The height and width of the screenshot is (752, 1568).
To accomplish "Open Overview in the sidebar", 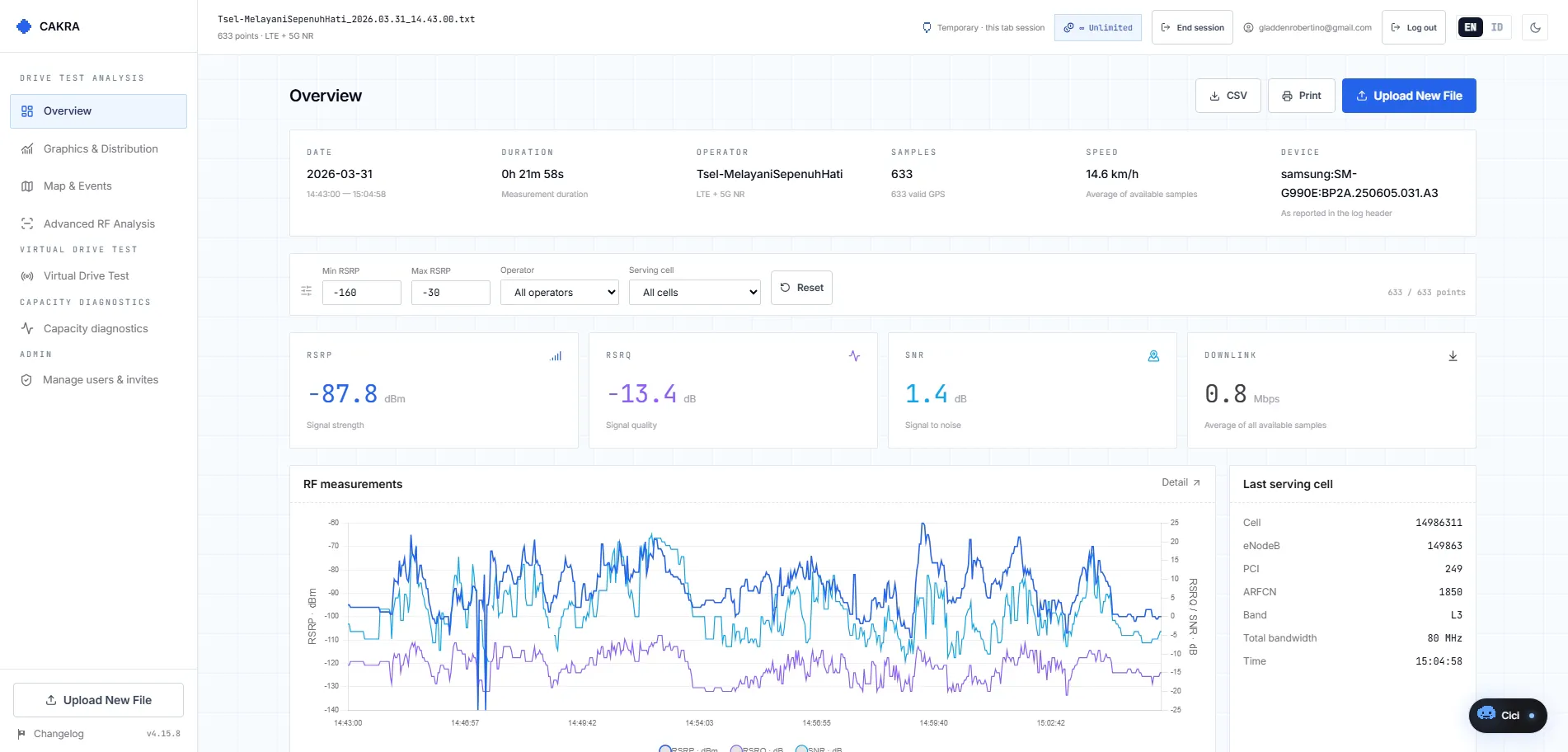I will (98, 111).
